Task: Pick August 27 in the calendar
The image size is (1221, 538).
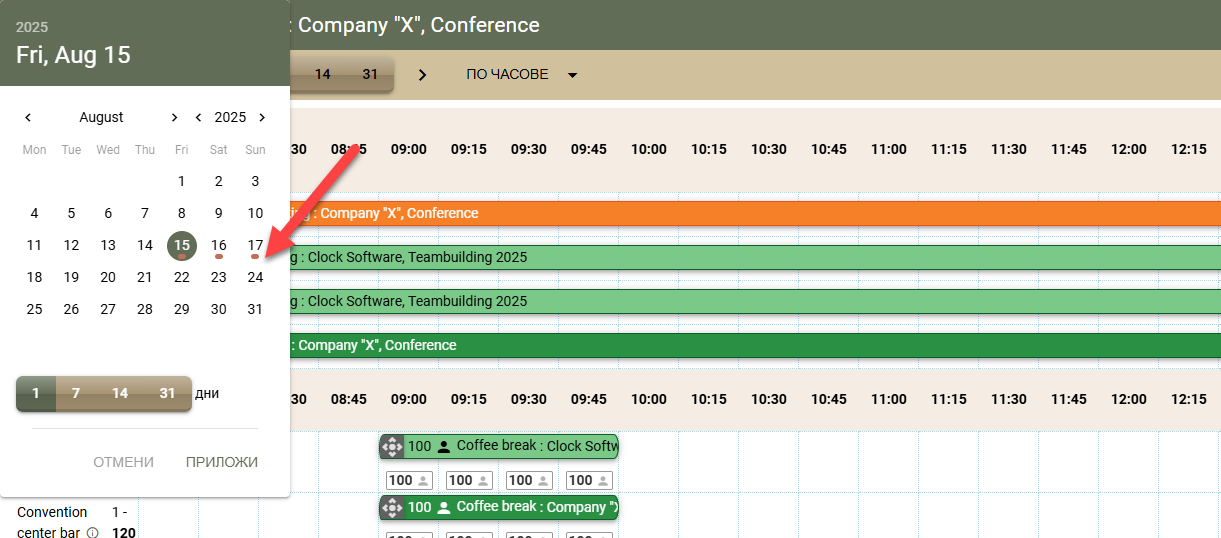Action: click(108, 309)
